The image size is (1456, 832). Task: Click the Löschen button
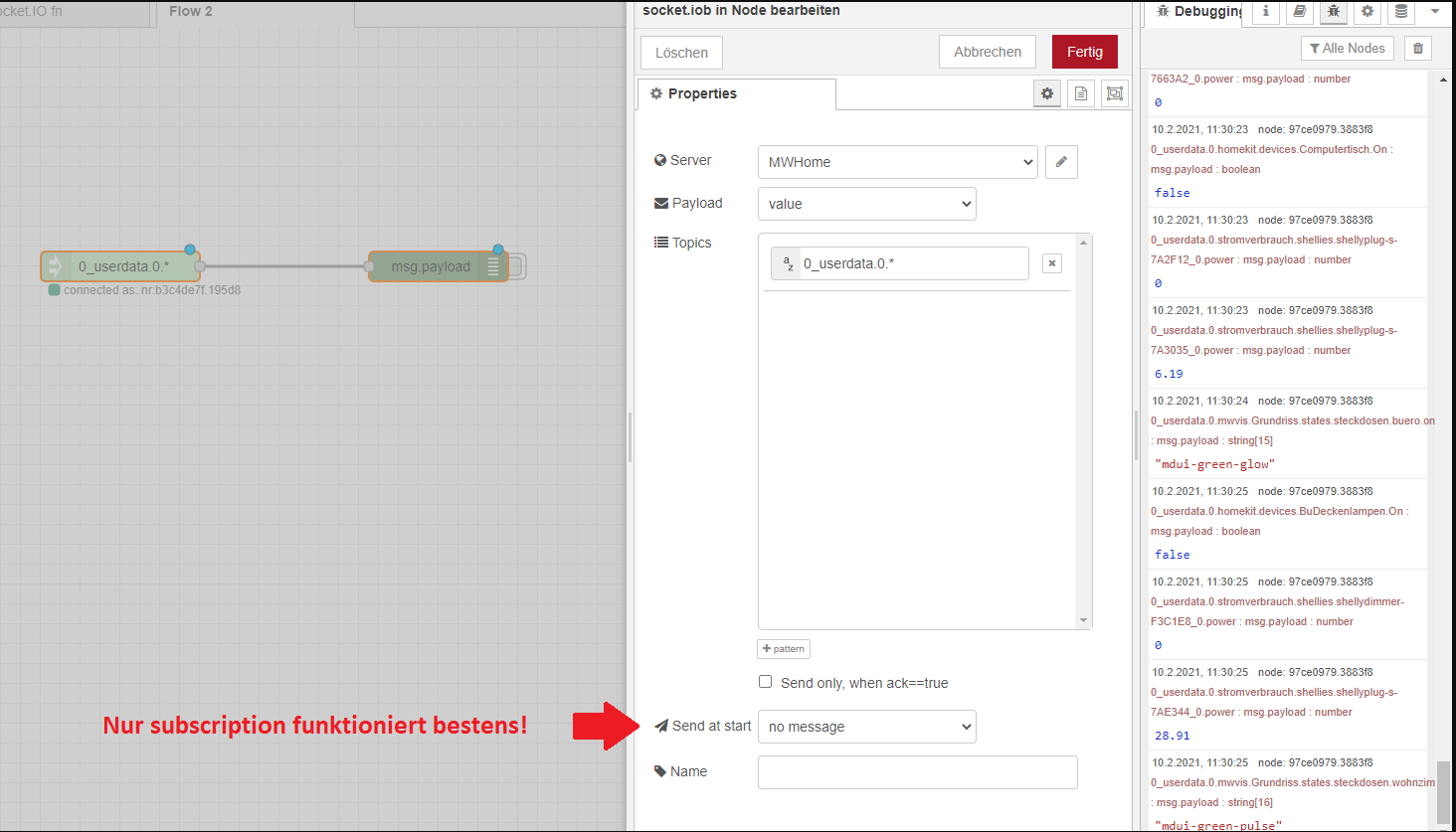coord(681,53)
